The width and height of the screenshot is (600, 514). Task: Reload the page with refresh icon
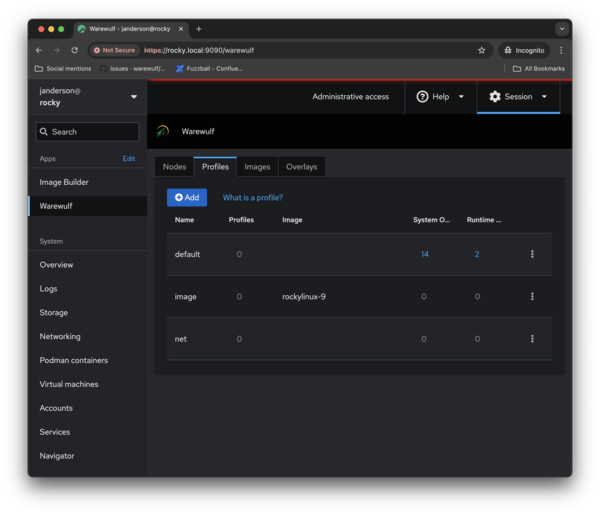coord(75,50)
